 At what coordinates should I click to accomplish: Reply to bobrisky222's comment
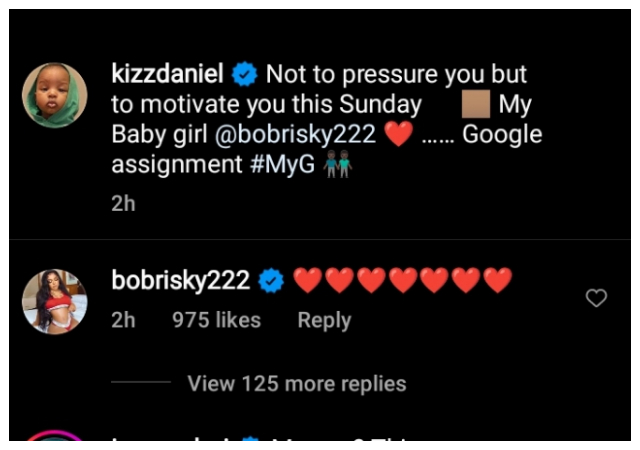324,320
